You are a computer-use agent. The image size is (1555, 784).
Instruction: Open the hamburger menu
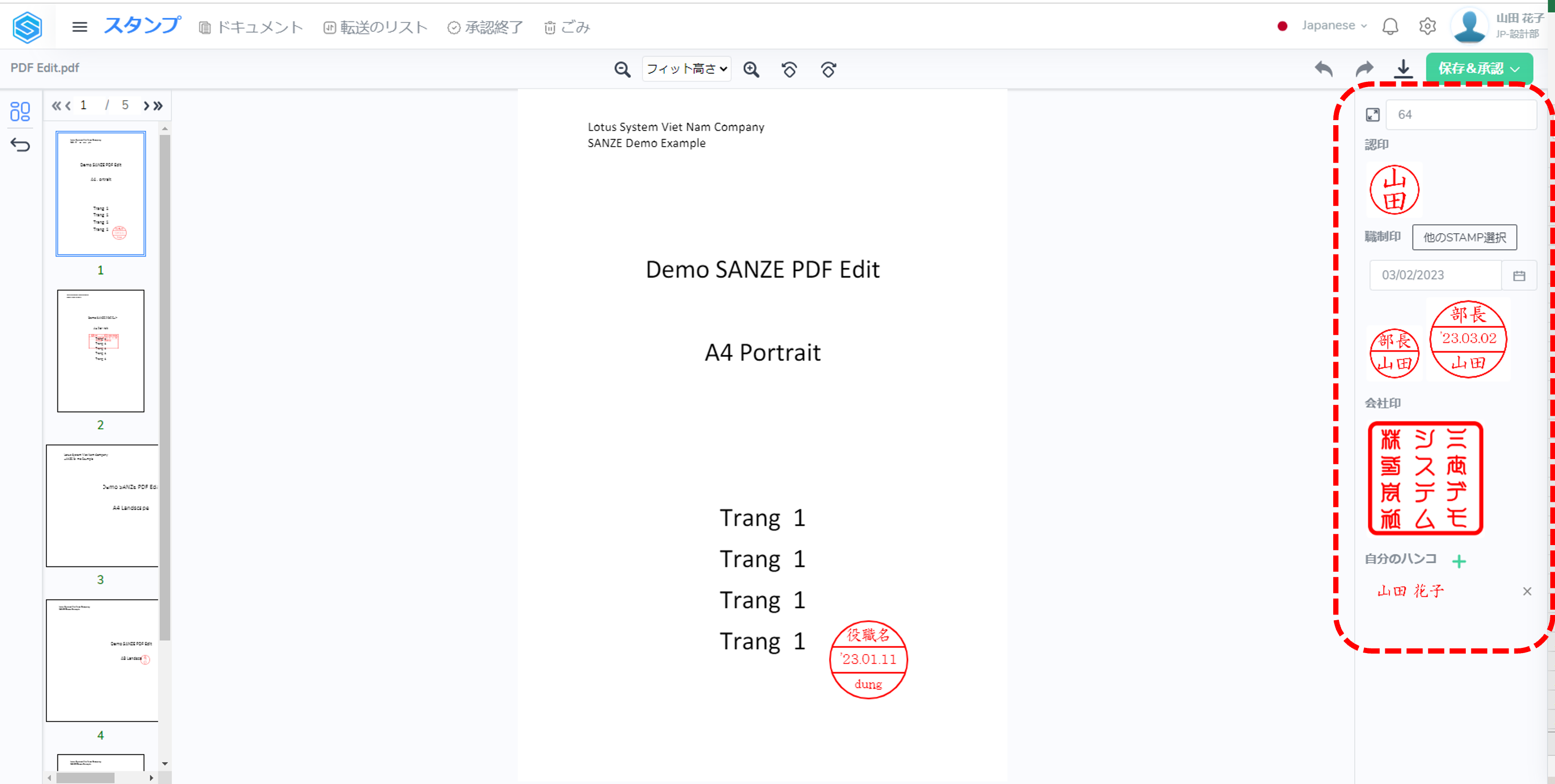pos(80,27)
